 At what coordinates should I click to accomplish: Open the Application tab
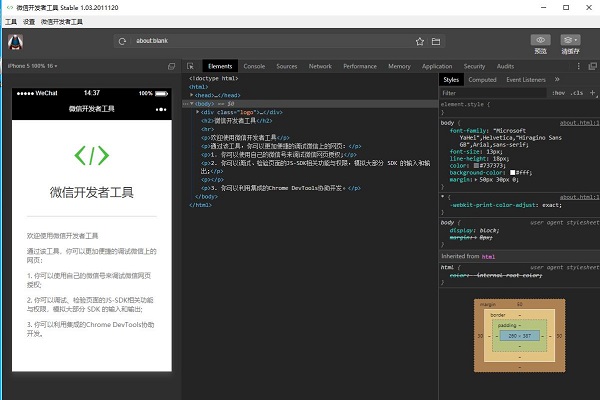437,66
